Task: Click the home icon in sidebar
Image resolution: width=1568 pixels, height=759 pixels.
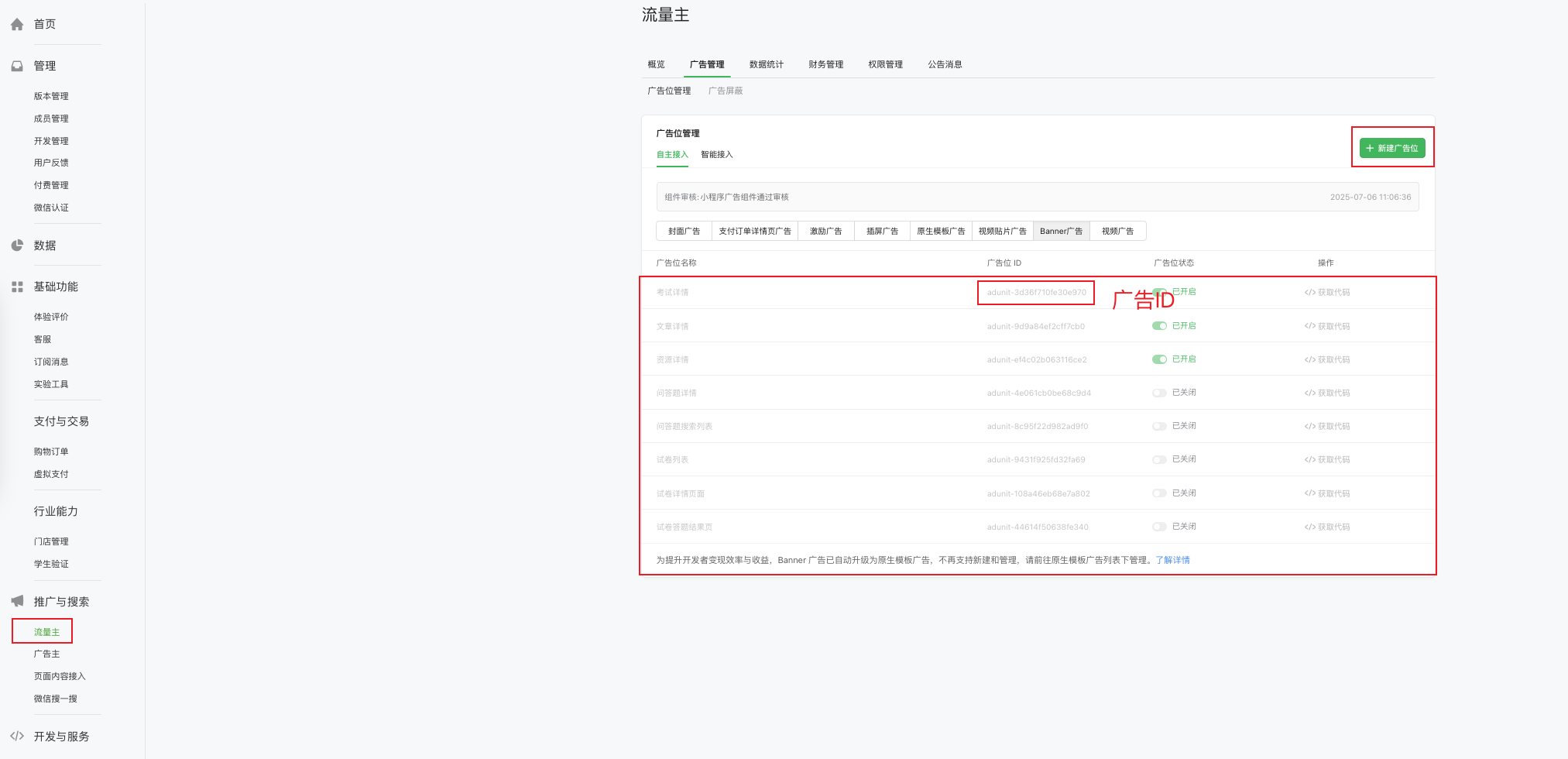Action: point(17,25)
